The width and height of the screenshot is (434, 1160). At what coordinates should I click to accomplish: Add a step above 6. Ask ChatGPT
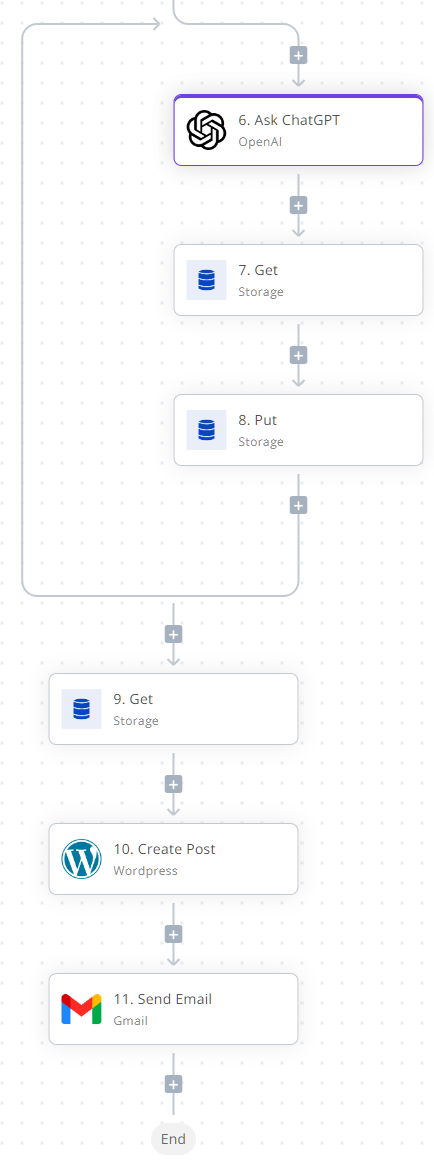[x=299, y=55]
